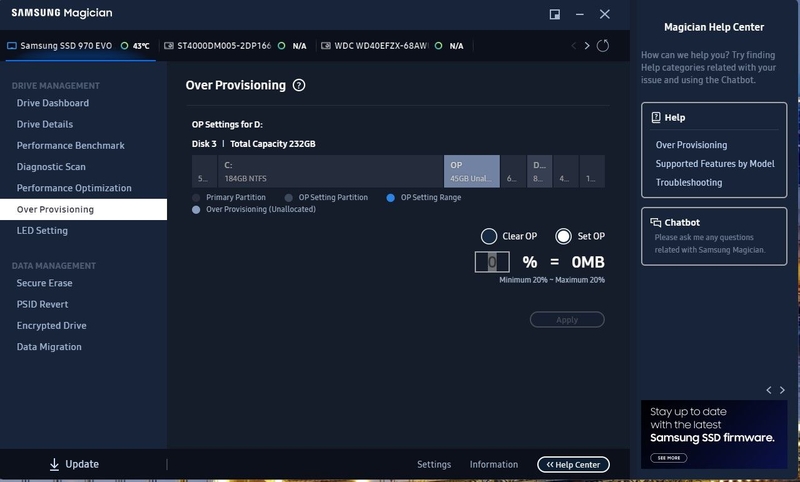Go to previous Help Center banner
Screen dimensions: 800x482
(769, 390)
